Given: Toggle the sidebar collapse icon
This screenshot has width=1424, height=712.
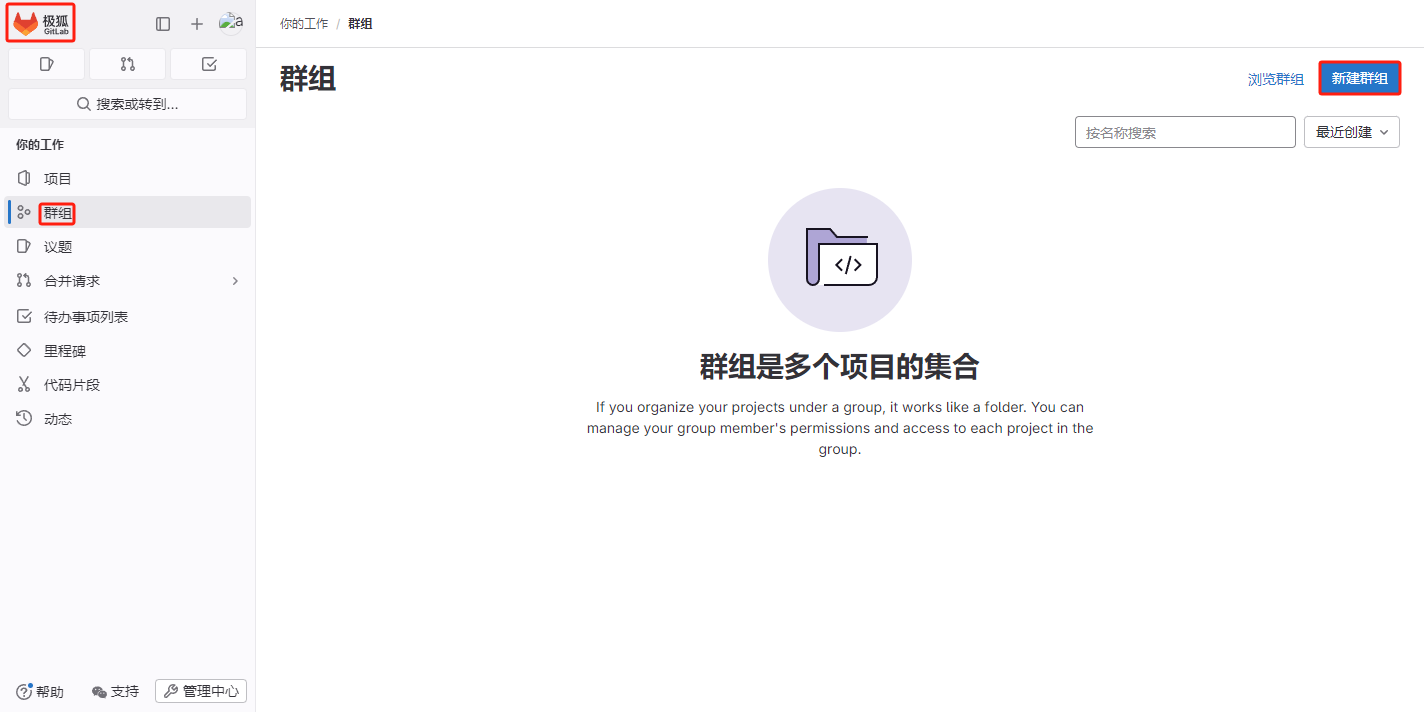Looking at the screenshot, I should [x=163, y=24].
